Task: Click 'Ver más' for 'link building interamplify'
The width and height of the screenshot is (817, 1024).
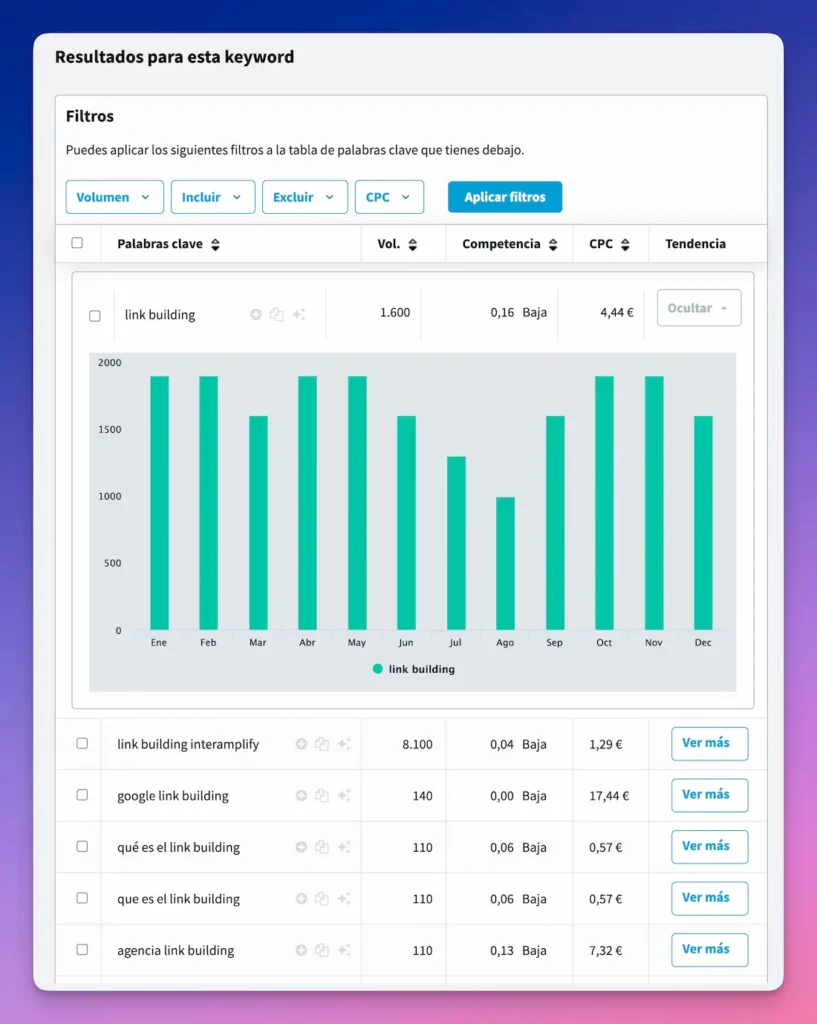Action: [709, 744]
